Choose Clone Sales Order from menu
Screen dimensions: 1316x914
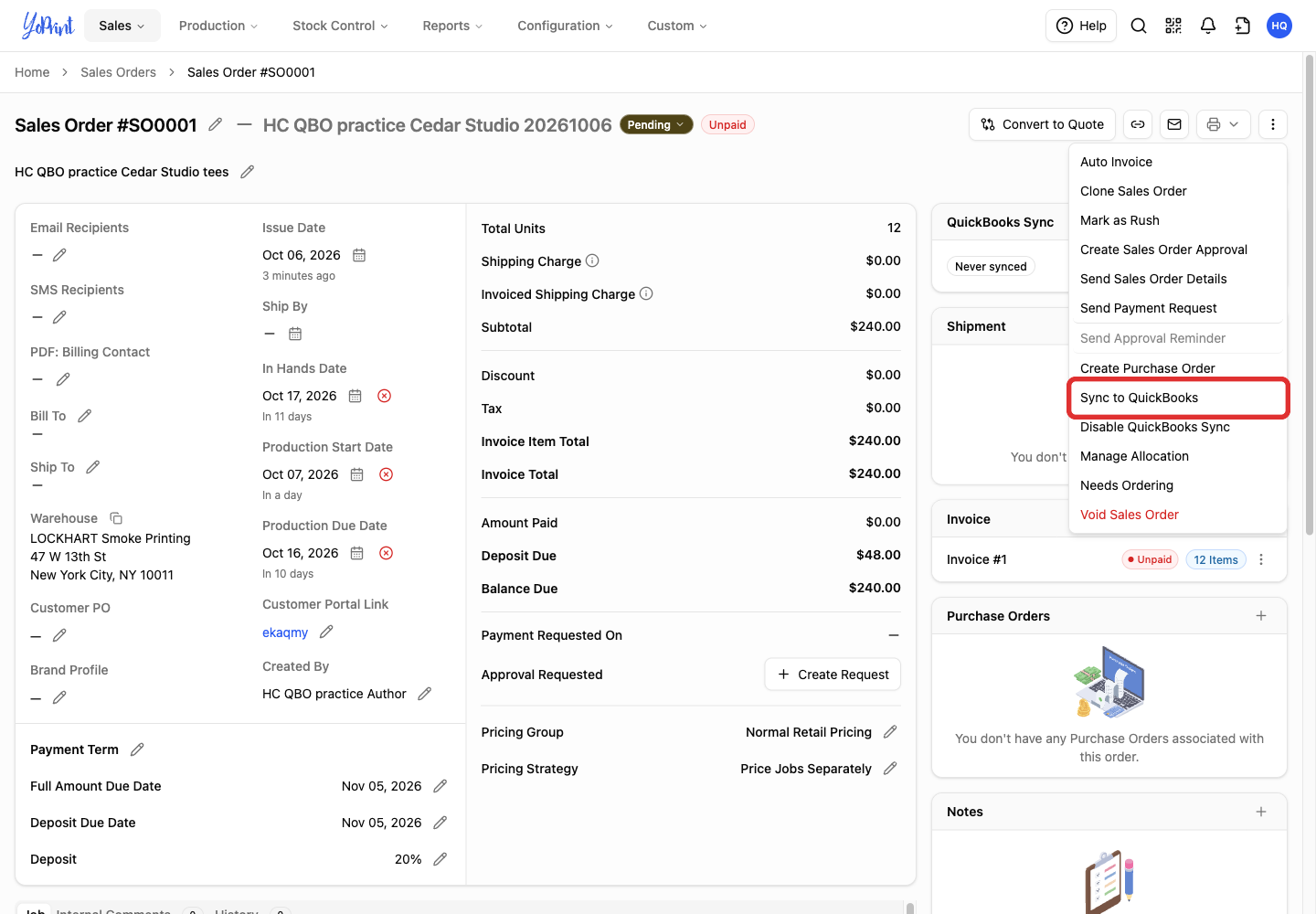[x=1178, y=191]
